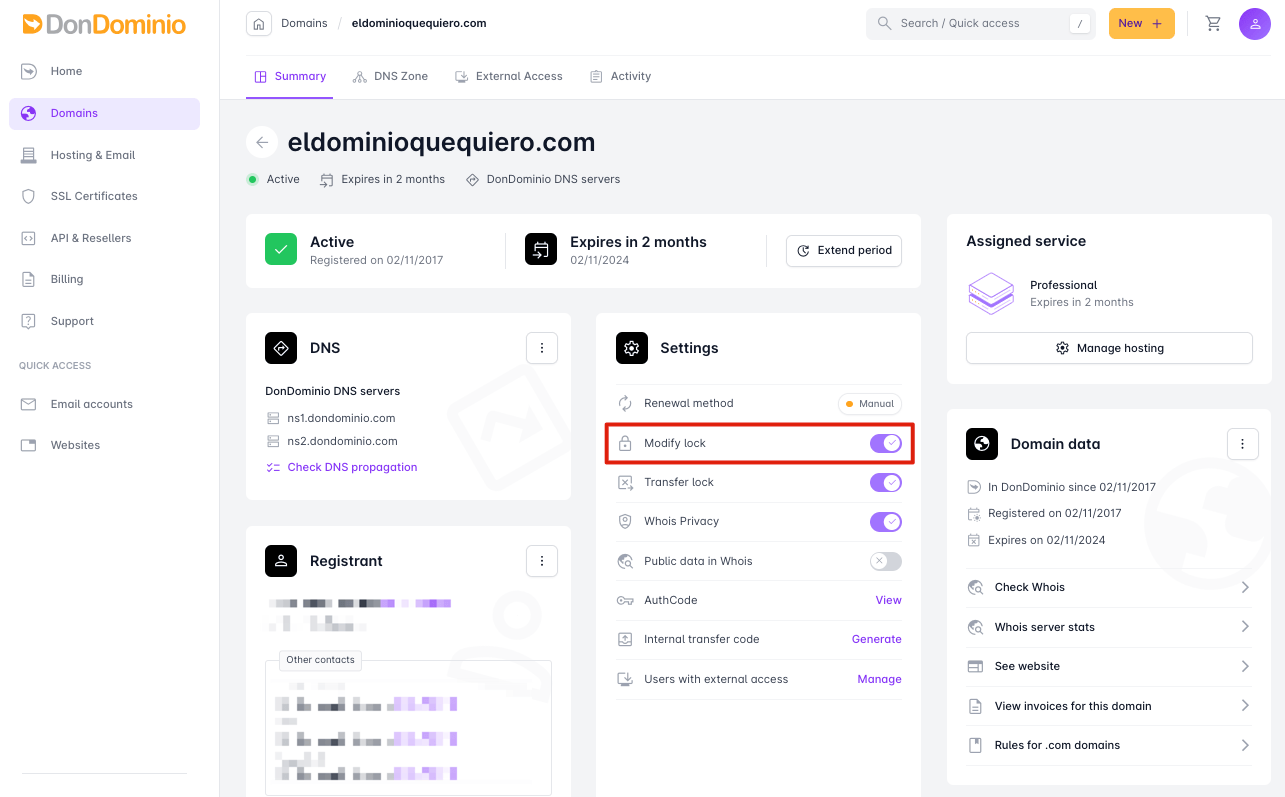Click the Extend period button
The width and height of the screenshot is (1285, 797).
click(x=844, y=251)
